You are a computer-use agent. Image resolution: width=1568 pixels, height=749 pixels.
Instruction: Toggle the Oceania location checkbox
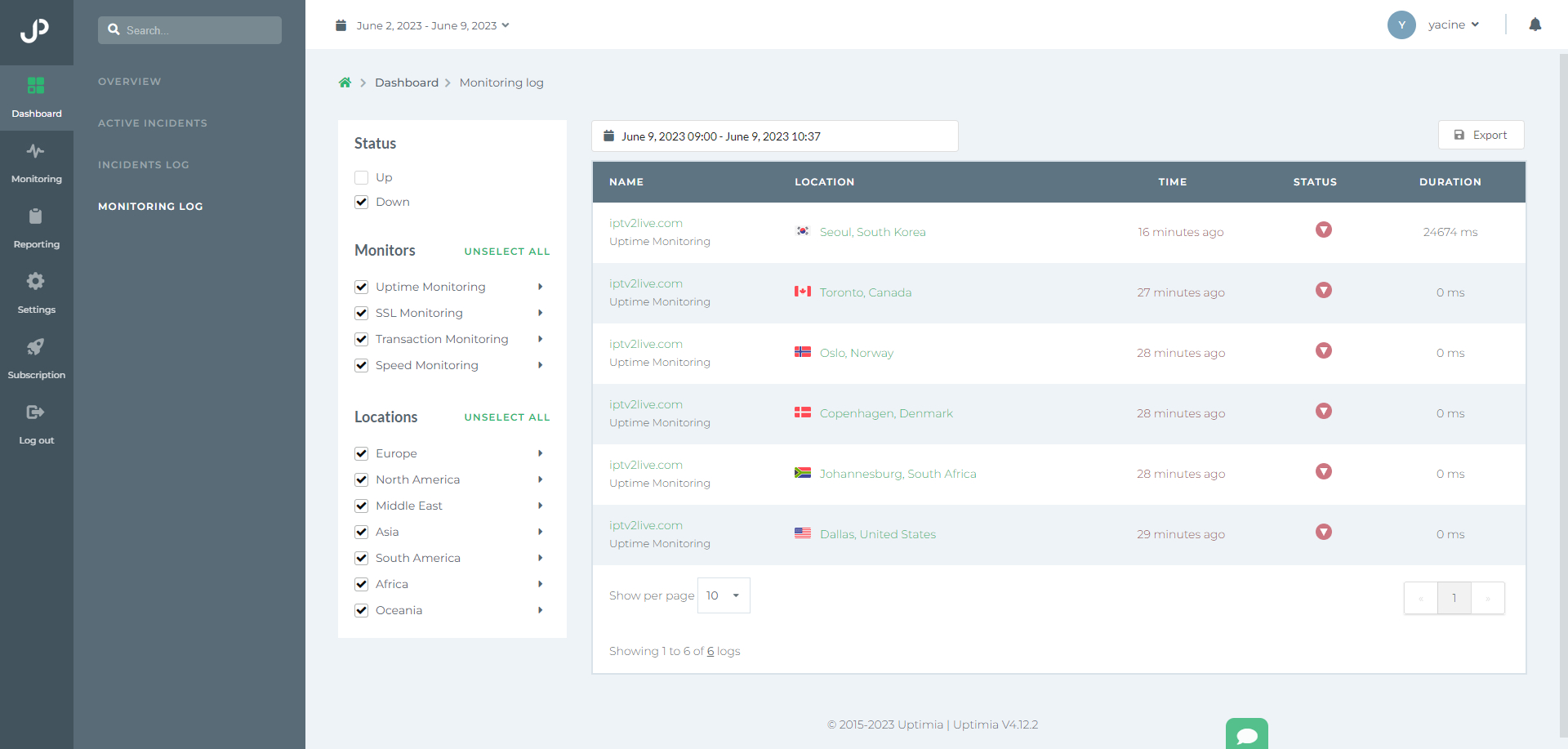coord(362,610)
